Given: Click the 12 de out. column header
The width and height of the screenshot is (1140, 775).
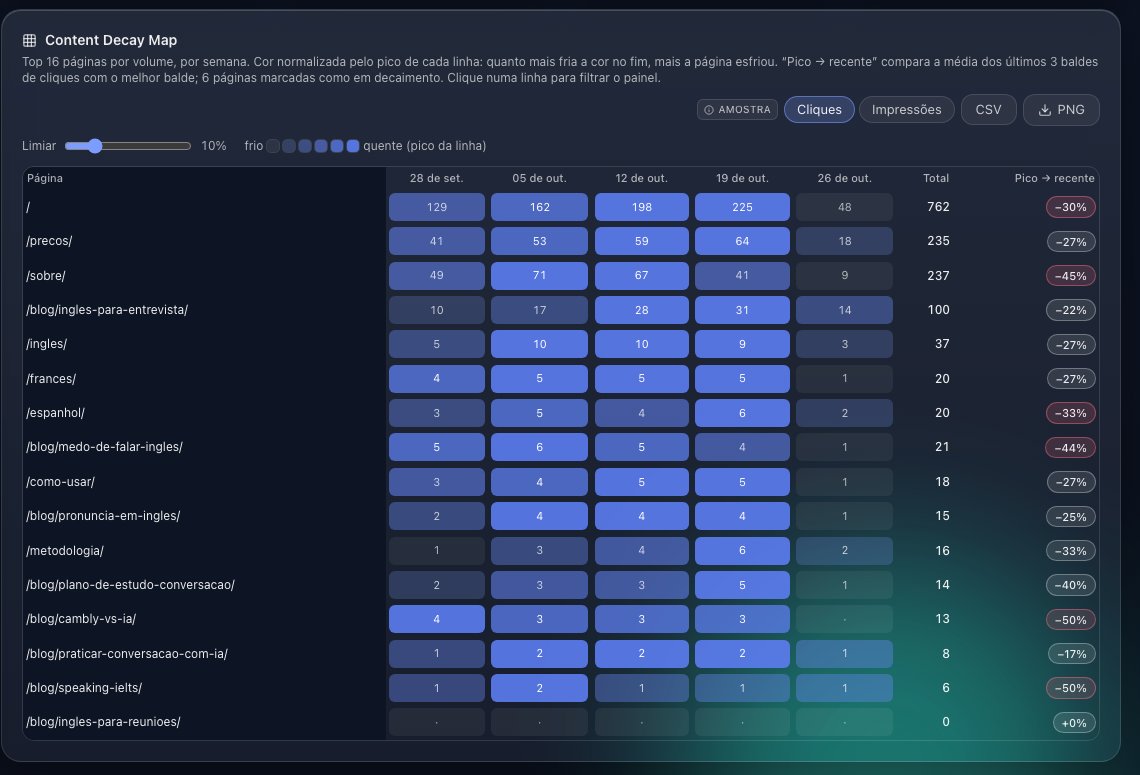Looking at the screenshot, I should click(x=641, y=178).
